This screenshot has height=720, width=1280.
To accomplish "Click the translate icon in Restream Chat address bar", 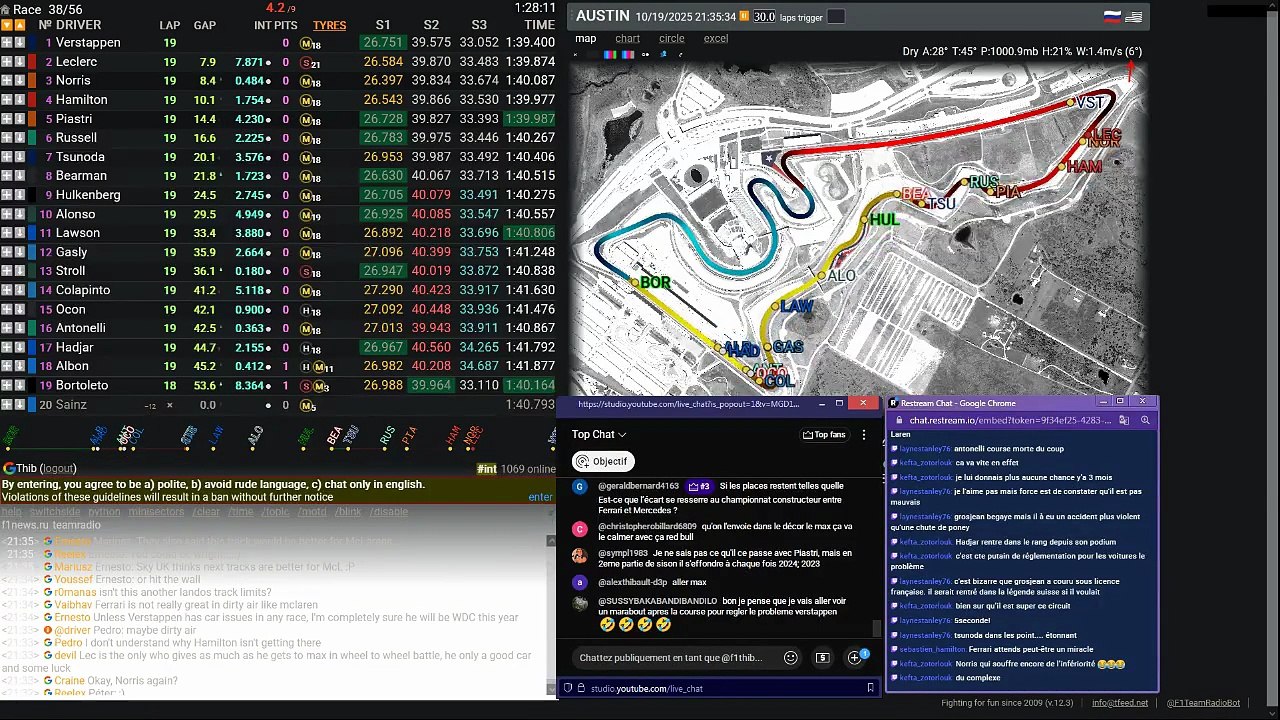I will pyautogui.click(x=1124, y=421).
